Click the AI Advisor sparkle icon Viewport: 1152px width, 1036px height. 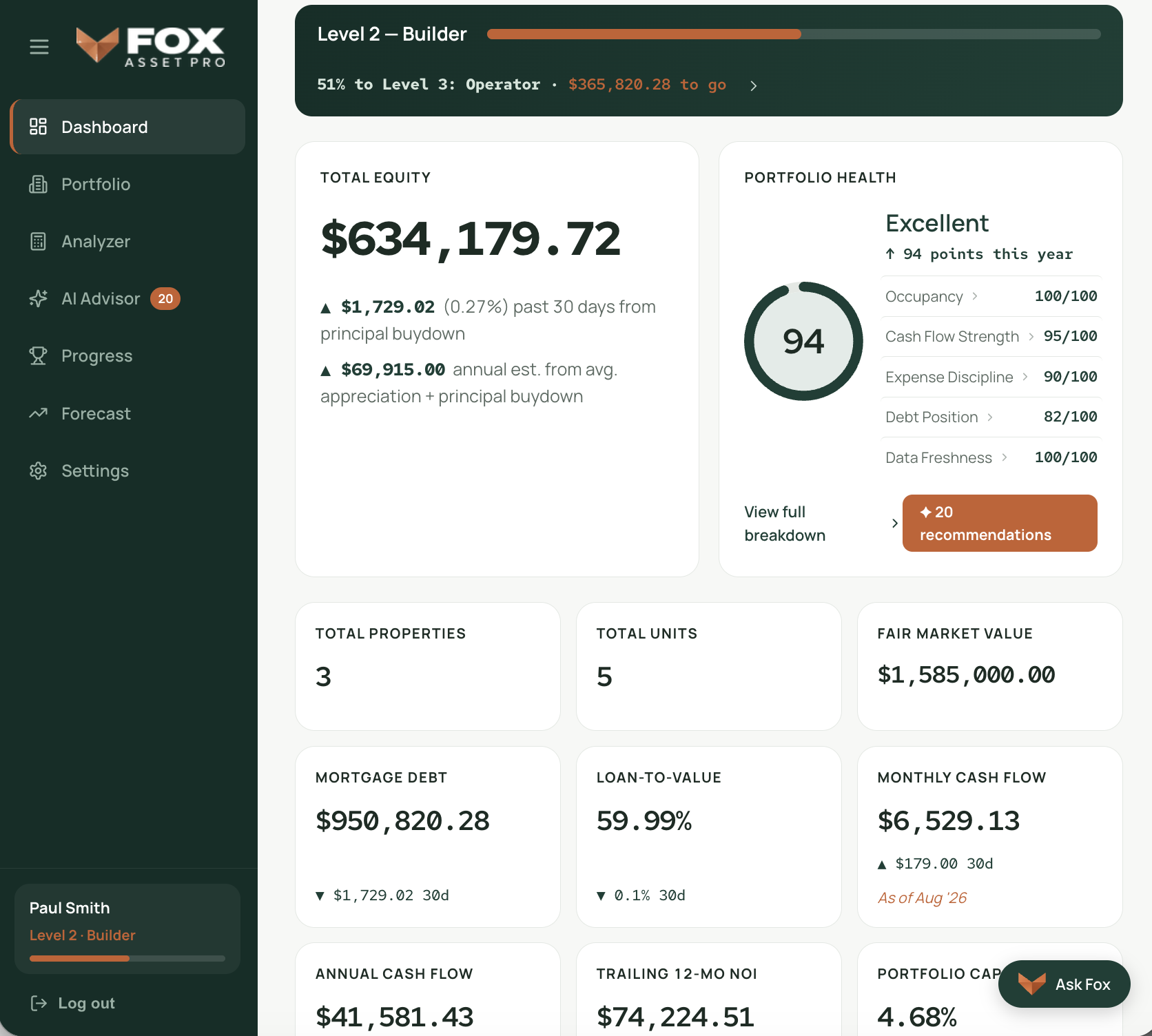click(39, 298)
